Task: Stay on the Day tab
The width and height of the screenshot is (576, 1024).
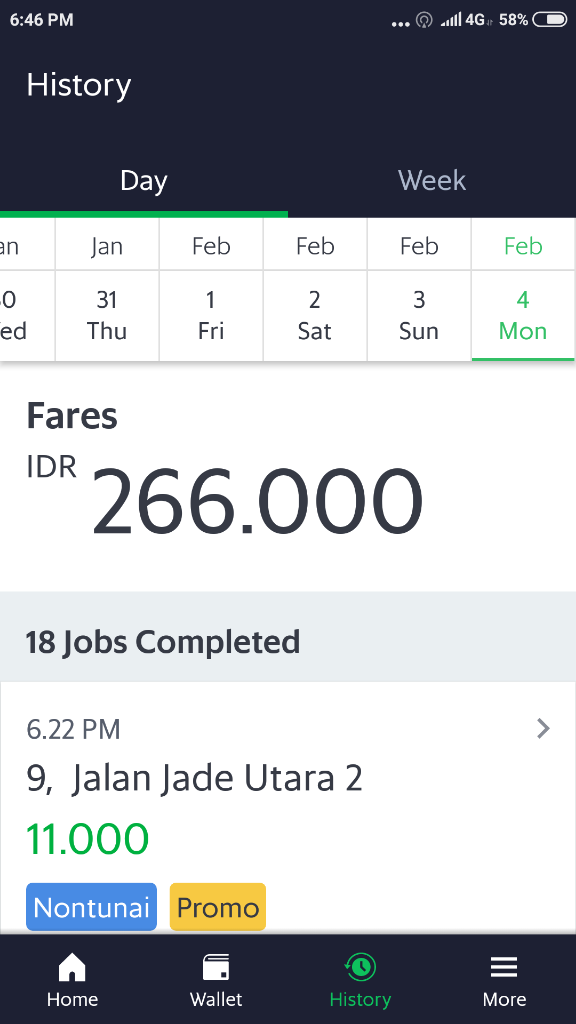Action: click(144, 181)
